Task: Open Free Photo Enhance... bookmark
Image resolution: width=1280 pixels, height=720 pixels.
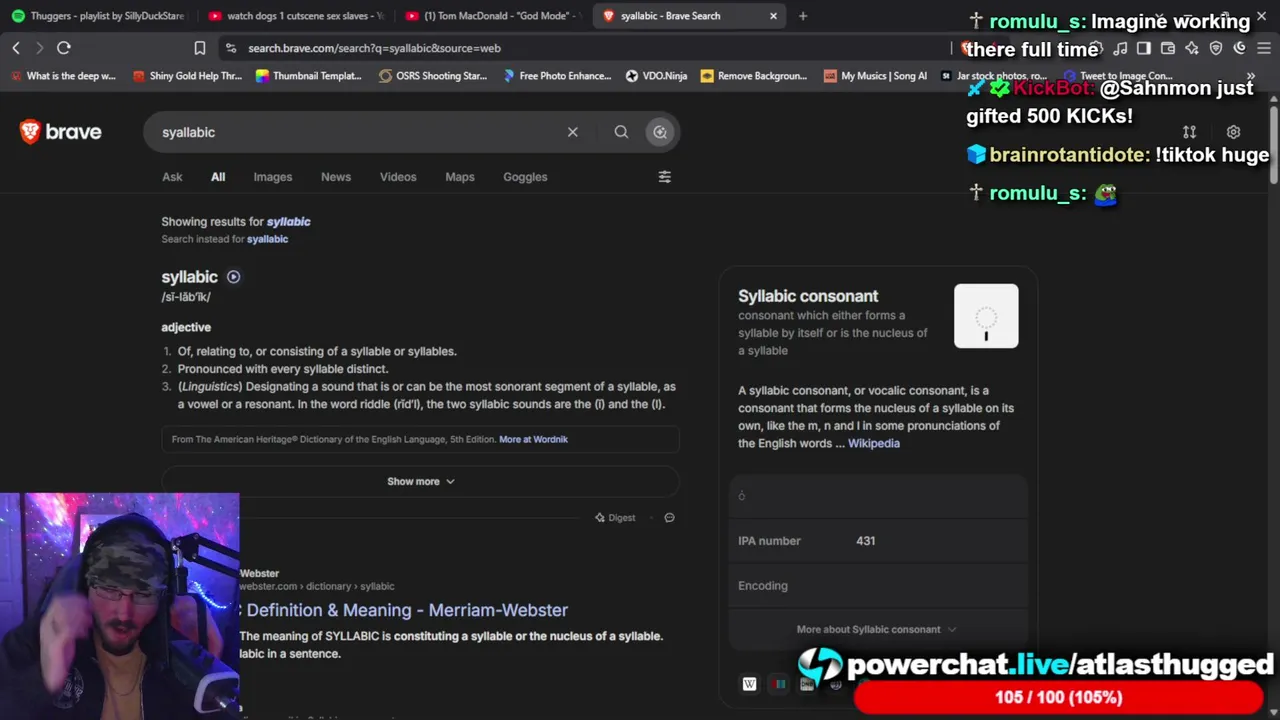Action: click(557, 76)
